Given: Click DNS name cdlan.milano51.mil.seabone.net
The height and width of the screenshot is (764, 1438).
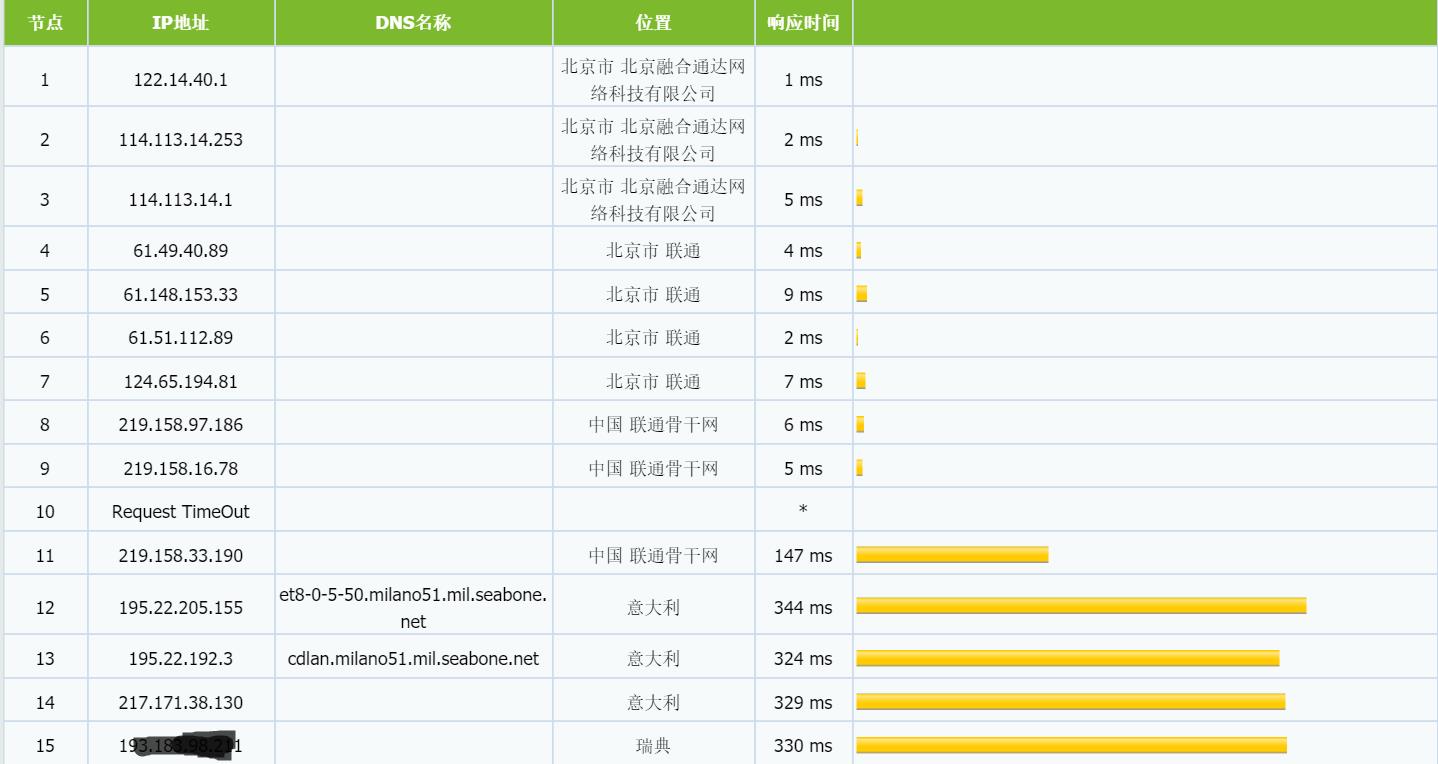Looking at the screenshot, I should point(413,659).
